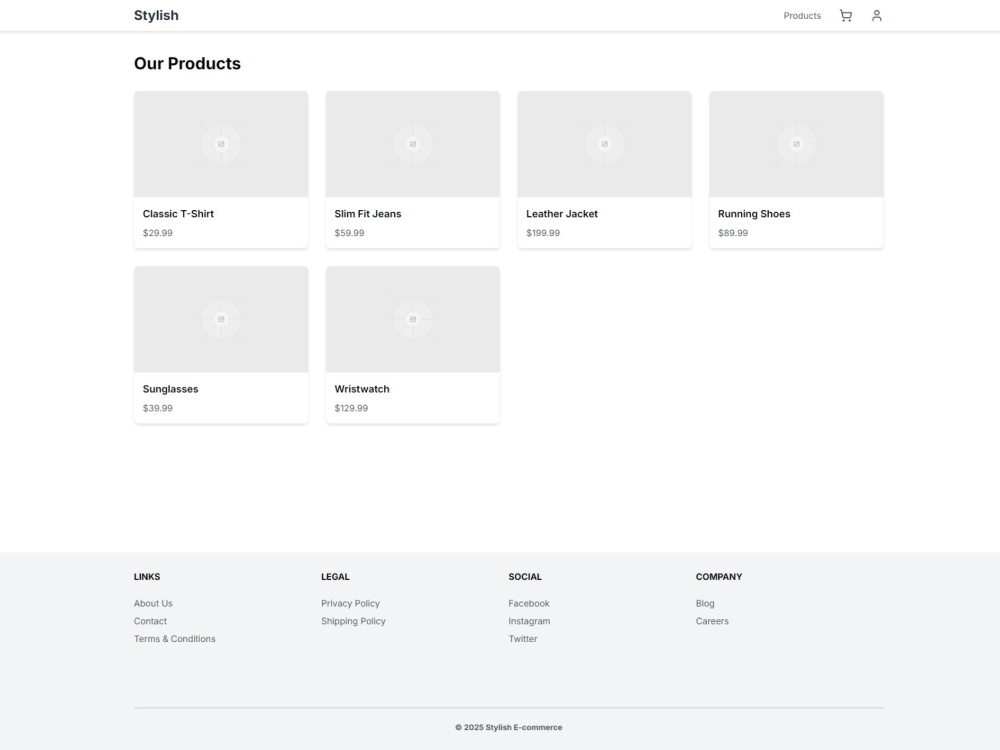
Task: Open the Slim Fit Jeans product image
Action: [x=413, y=144]
